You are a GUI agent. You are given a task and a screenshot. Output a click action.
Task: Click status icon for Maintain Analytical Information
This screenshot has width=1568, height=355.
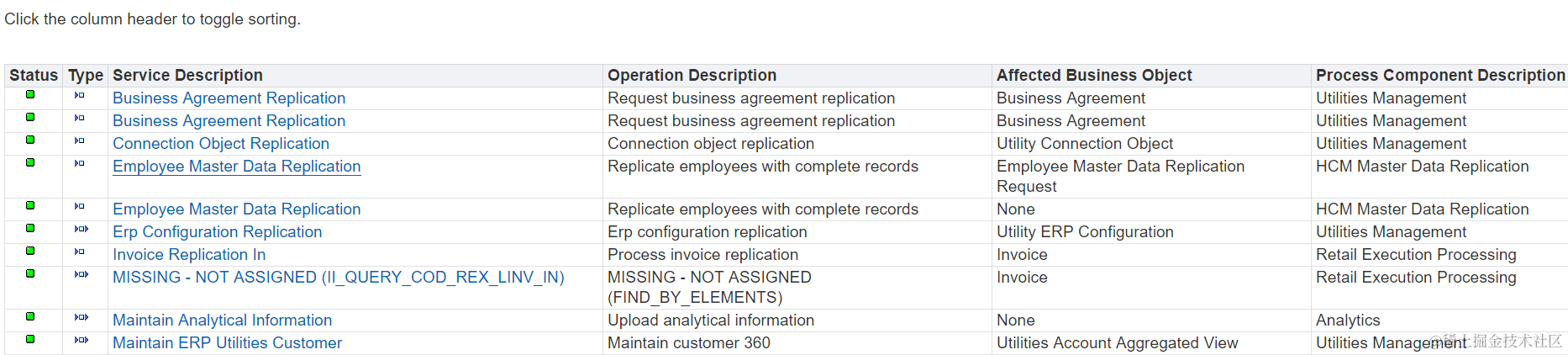30,316
